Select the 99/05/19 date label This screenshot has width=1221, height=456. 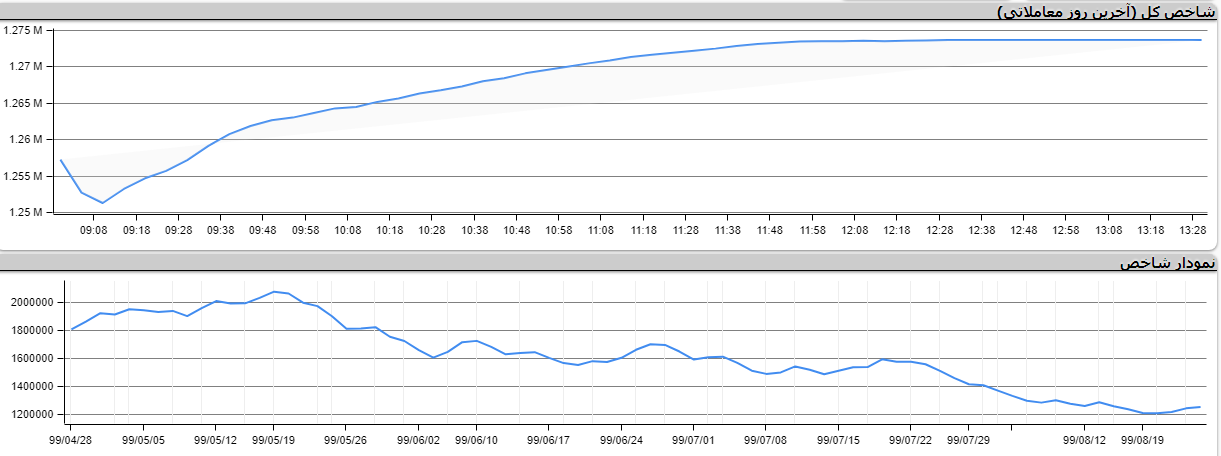coord(273,438)
